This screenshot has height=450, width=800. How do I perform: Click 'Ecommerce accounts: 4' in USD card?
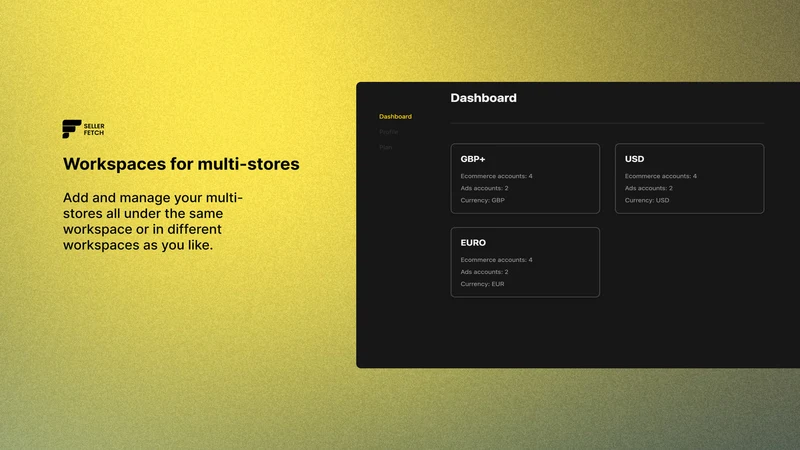[660, 176]
